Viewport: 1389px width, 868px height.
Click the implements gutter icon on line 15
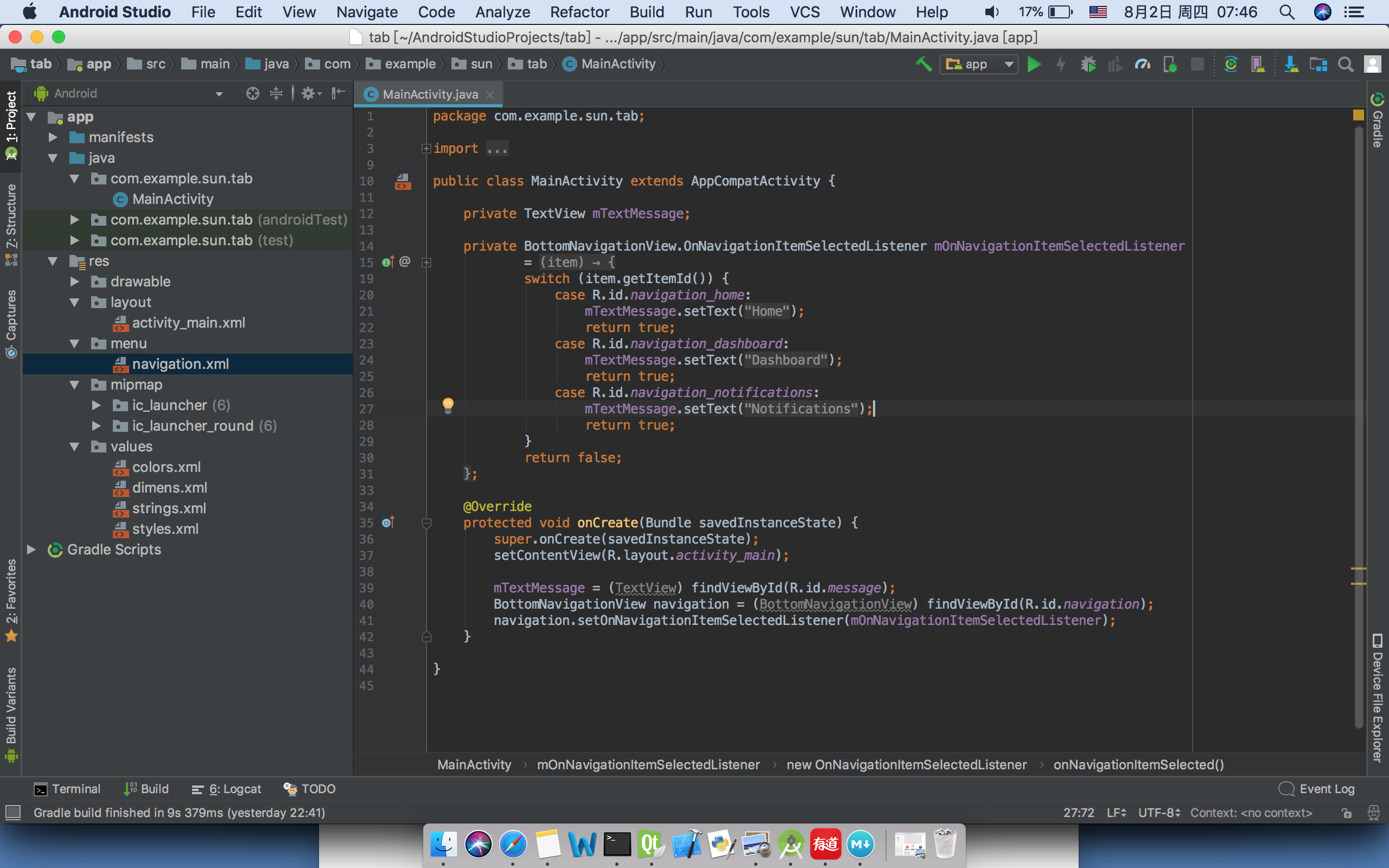[x=388, y=263]
